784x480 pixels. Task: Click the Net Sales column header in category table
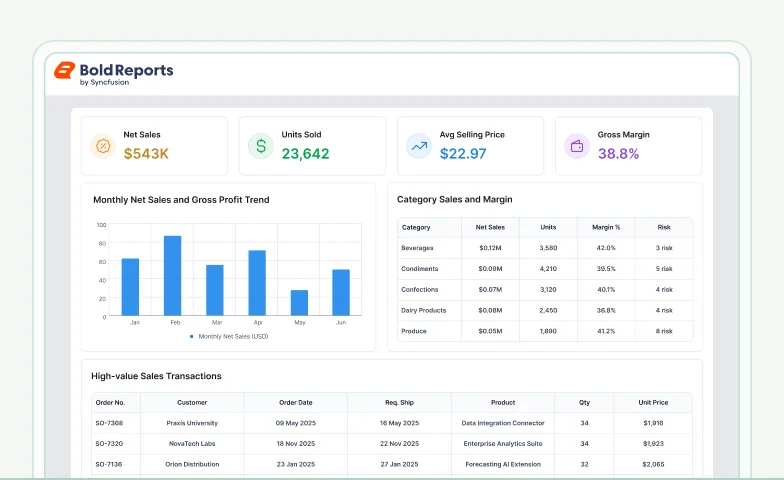(x=490, y=227)
